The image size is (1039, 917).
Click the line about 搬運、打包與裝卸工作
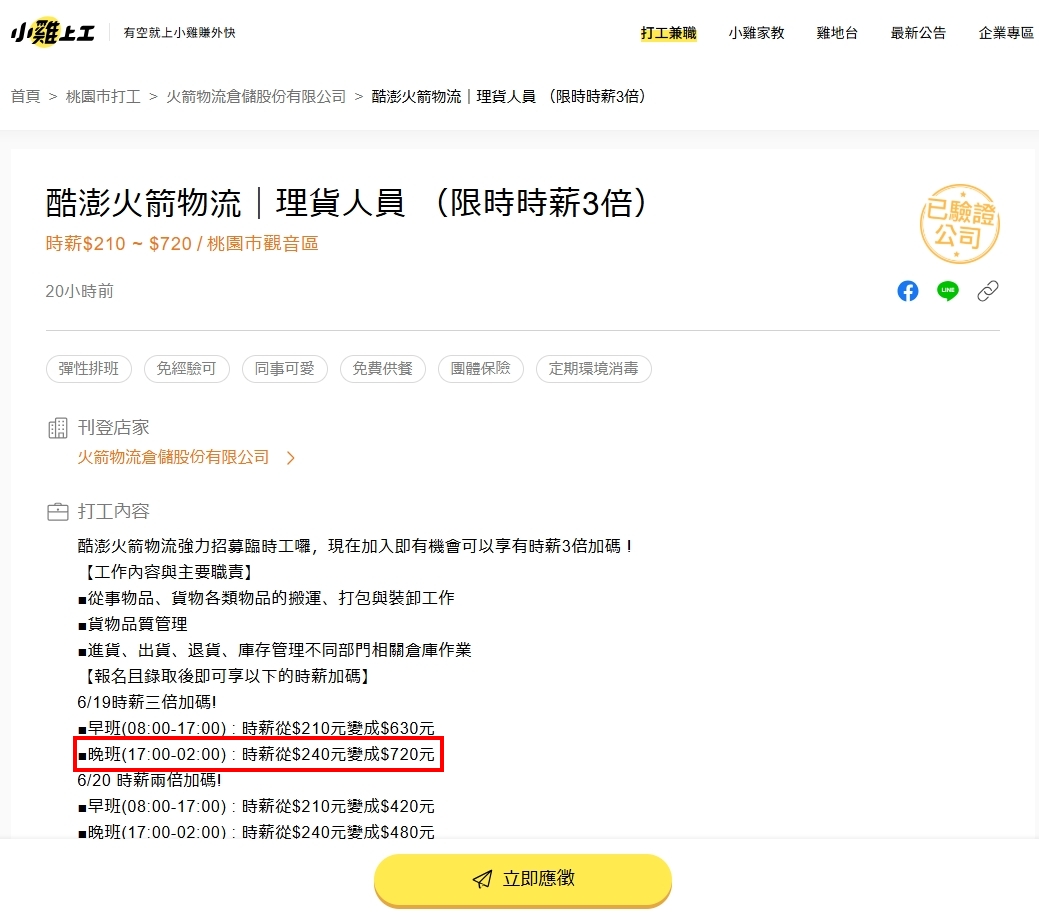(266, 598)
